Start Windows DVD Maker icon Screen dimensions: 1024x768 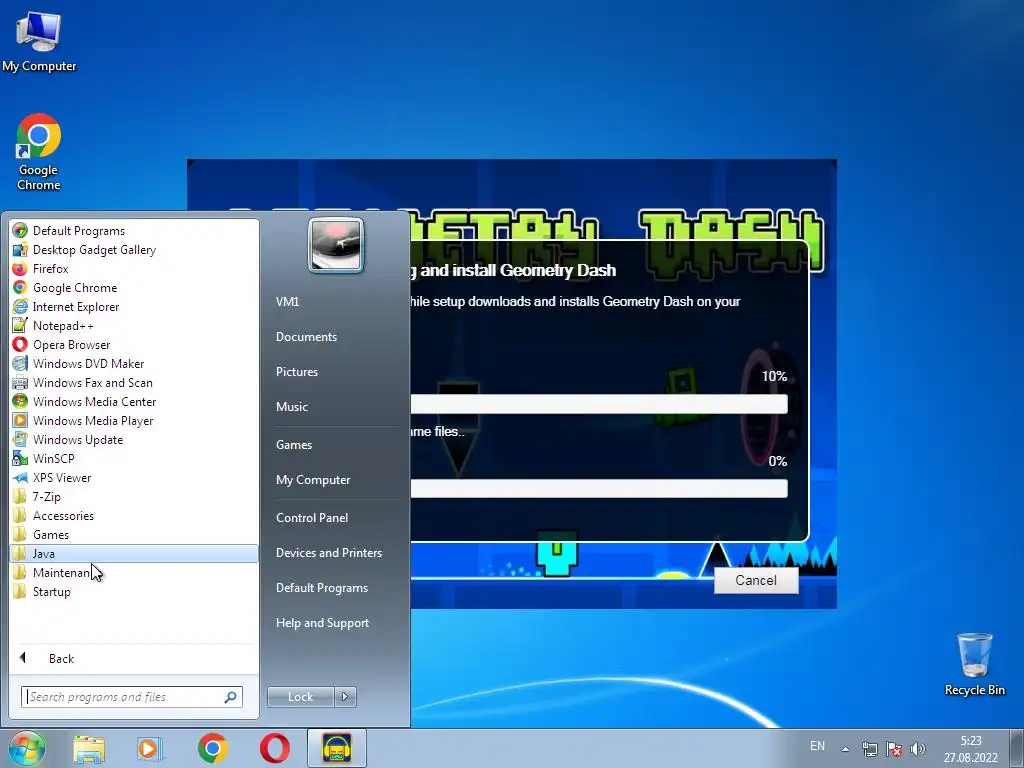click(x=20, y=363)
